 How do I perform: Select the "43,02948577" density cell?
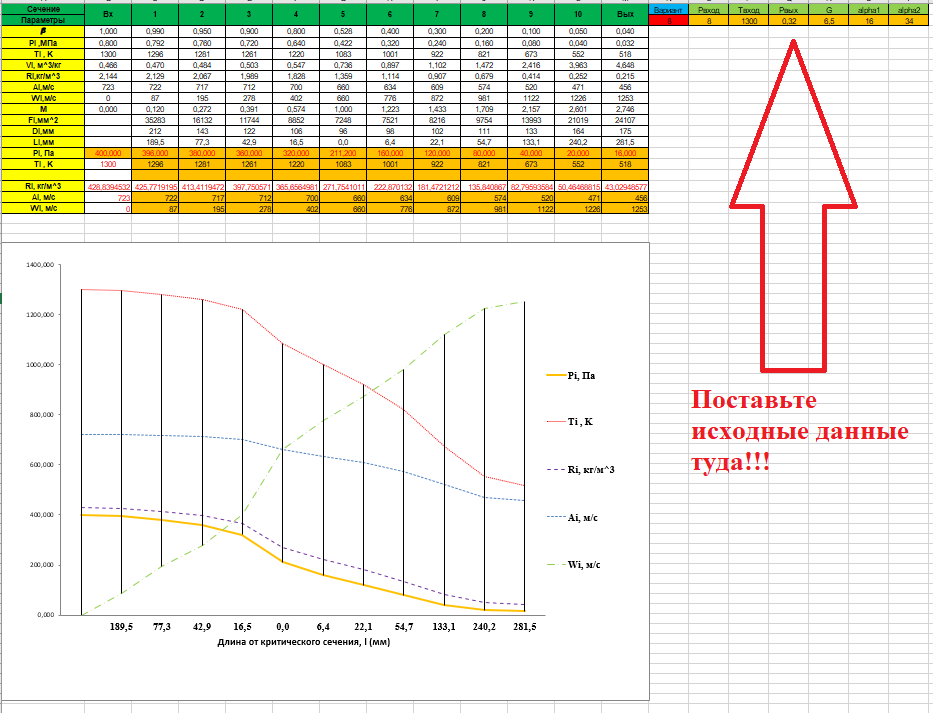(x=625, y=186)
